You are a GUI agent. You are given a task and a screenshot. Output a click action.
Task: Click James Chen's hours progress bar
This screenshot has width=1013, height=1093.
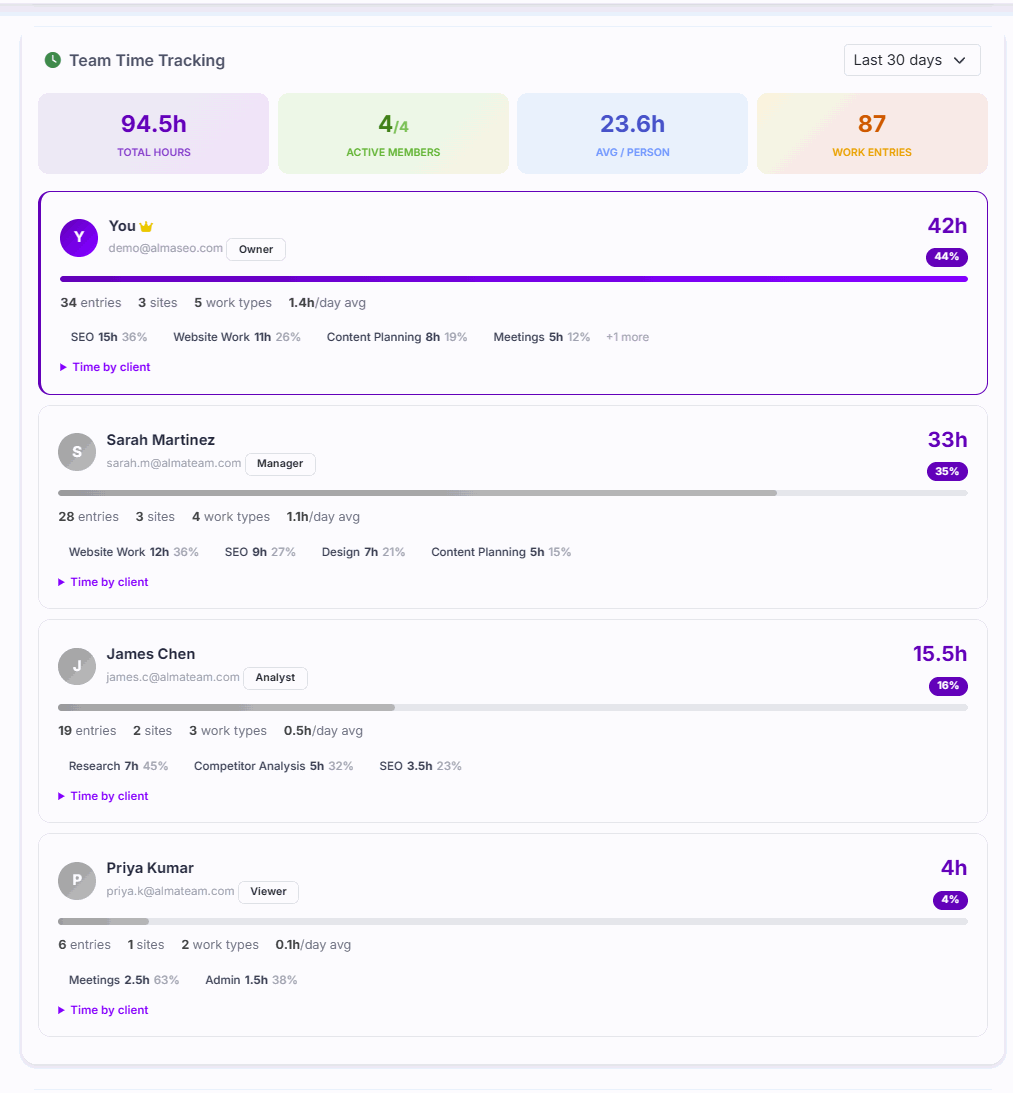click(512, 708)
